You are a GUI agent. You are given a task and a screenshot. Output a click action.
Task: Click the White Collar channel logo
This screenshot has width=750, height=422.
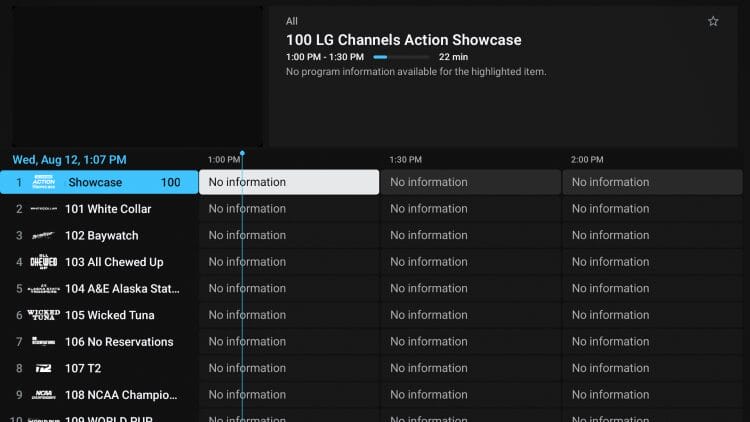(44, 209)
